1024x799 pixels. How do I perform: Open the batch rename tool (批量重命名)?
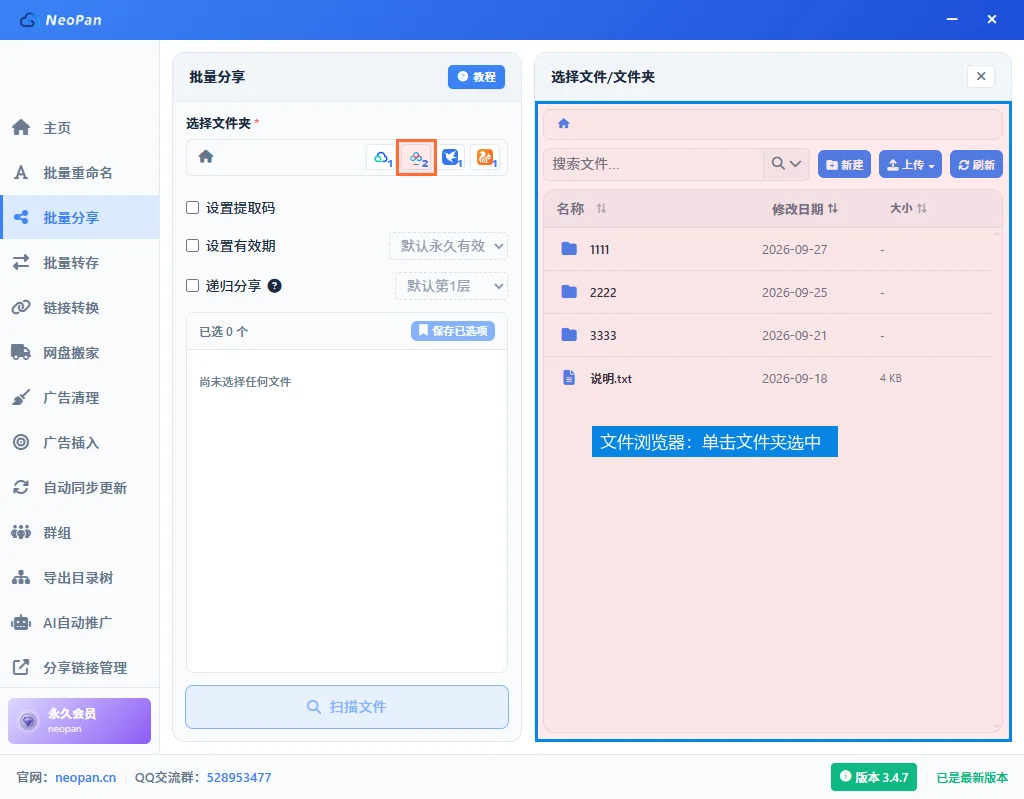tap(80, 172)
